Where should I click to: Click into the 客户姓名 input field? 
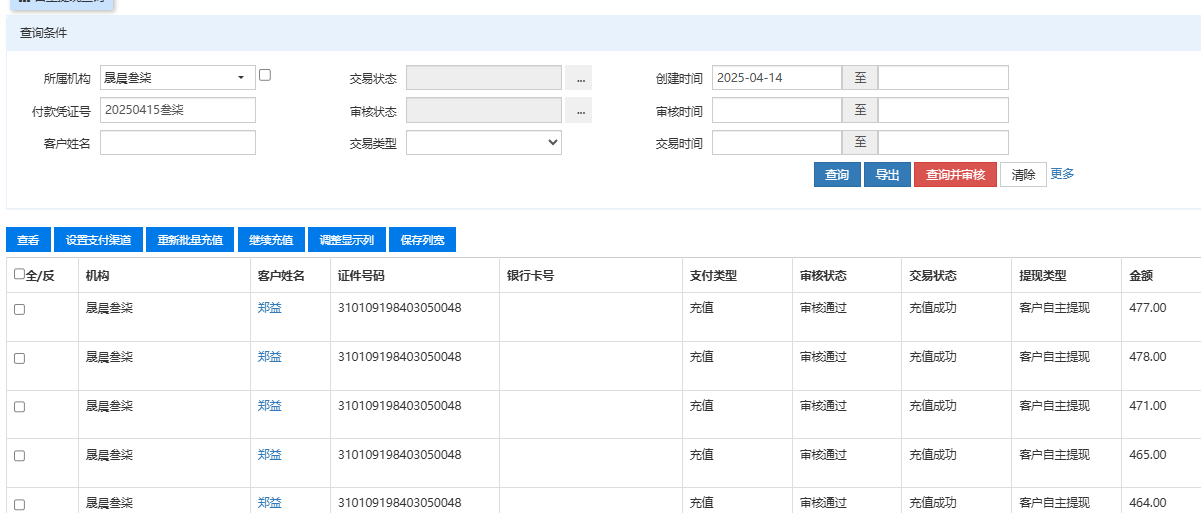[178, 143]
